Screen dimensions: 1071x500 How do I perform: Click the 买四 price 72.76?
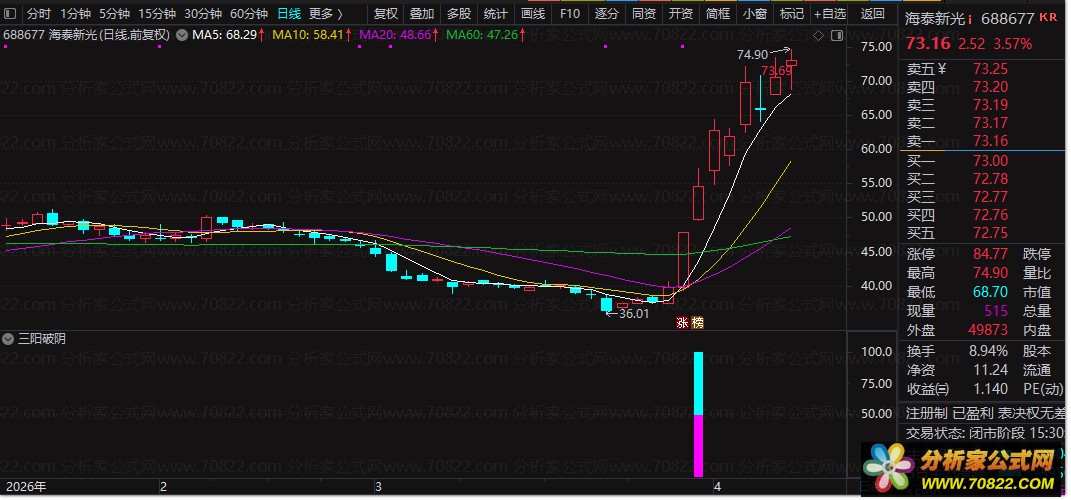pos(990,216)
